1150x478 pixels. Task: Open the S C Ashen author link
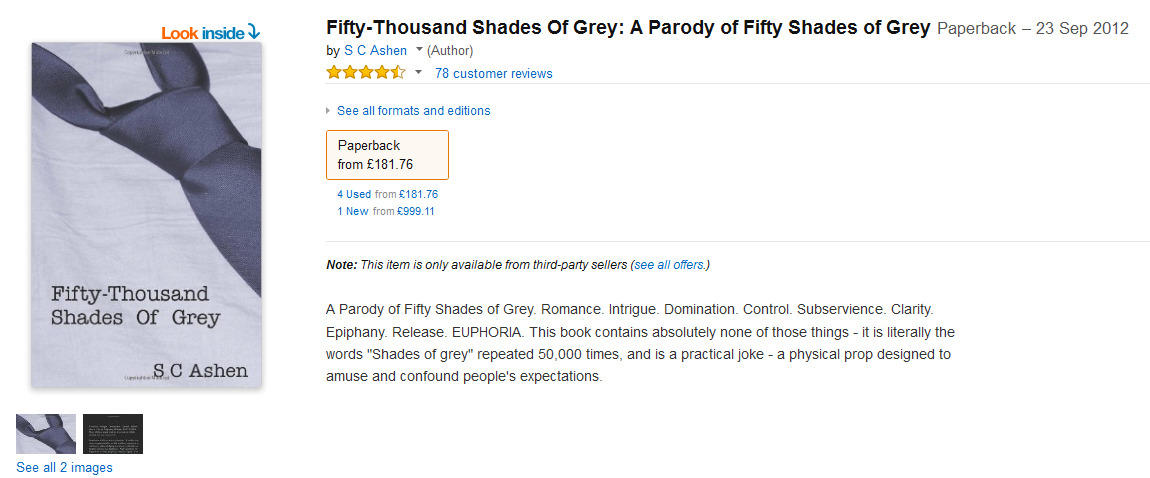(x=375, y=50)
